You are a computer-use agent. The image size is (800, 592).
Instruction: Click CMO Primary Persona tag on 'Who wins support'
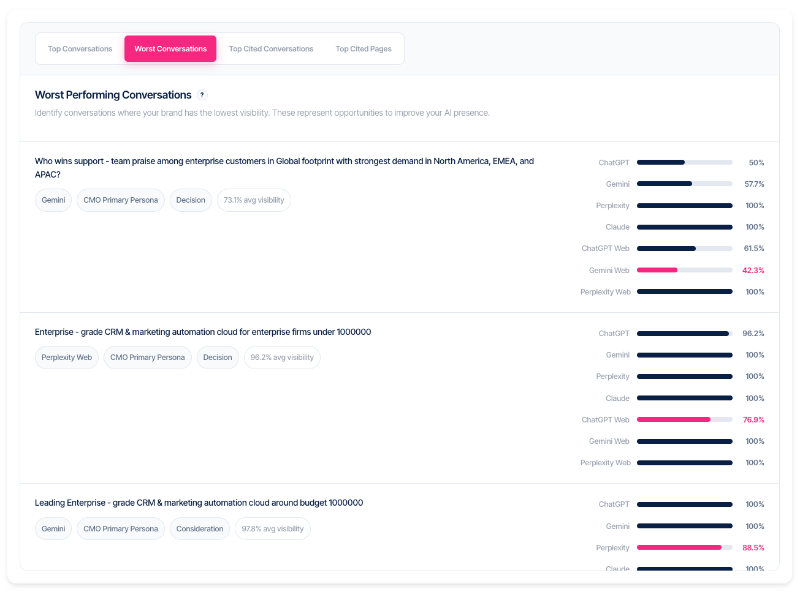pos(120,200)
